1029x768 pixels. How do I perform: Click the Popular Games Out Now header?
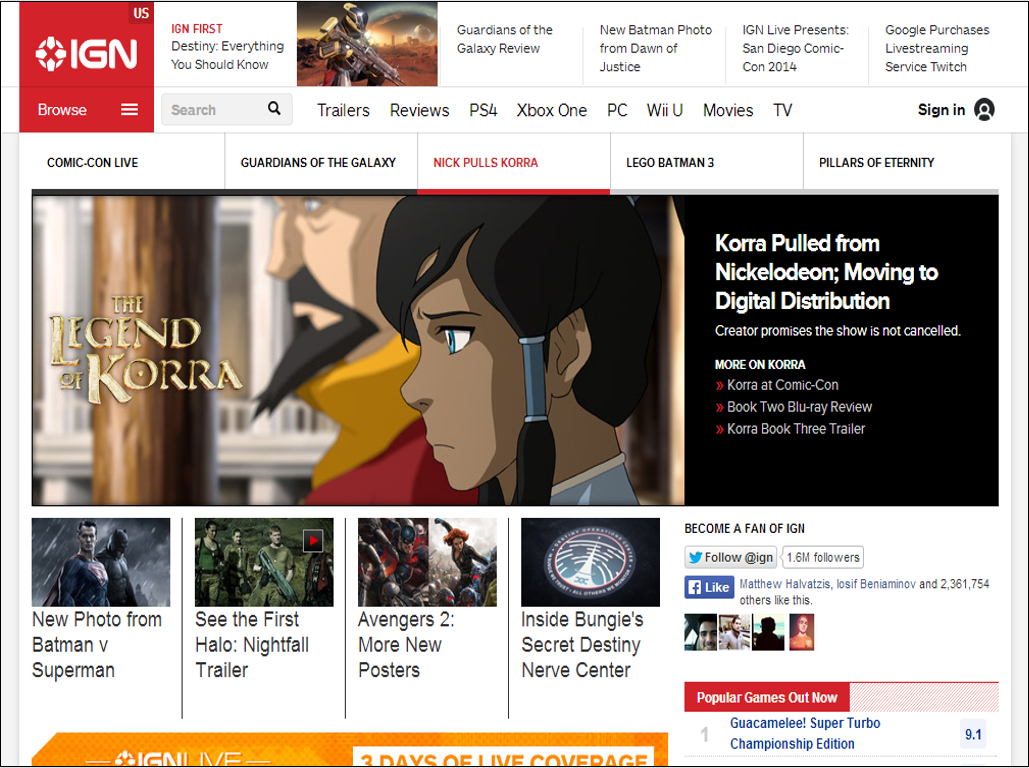click(x=766, y=698)
